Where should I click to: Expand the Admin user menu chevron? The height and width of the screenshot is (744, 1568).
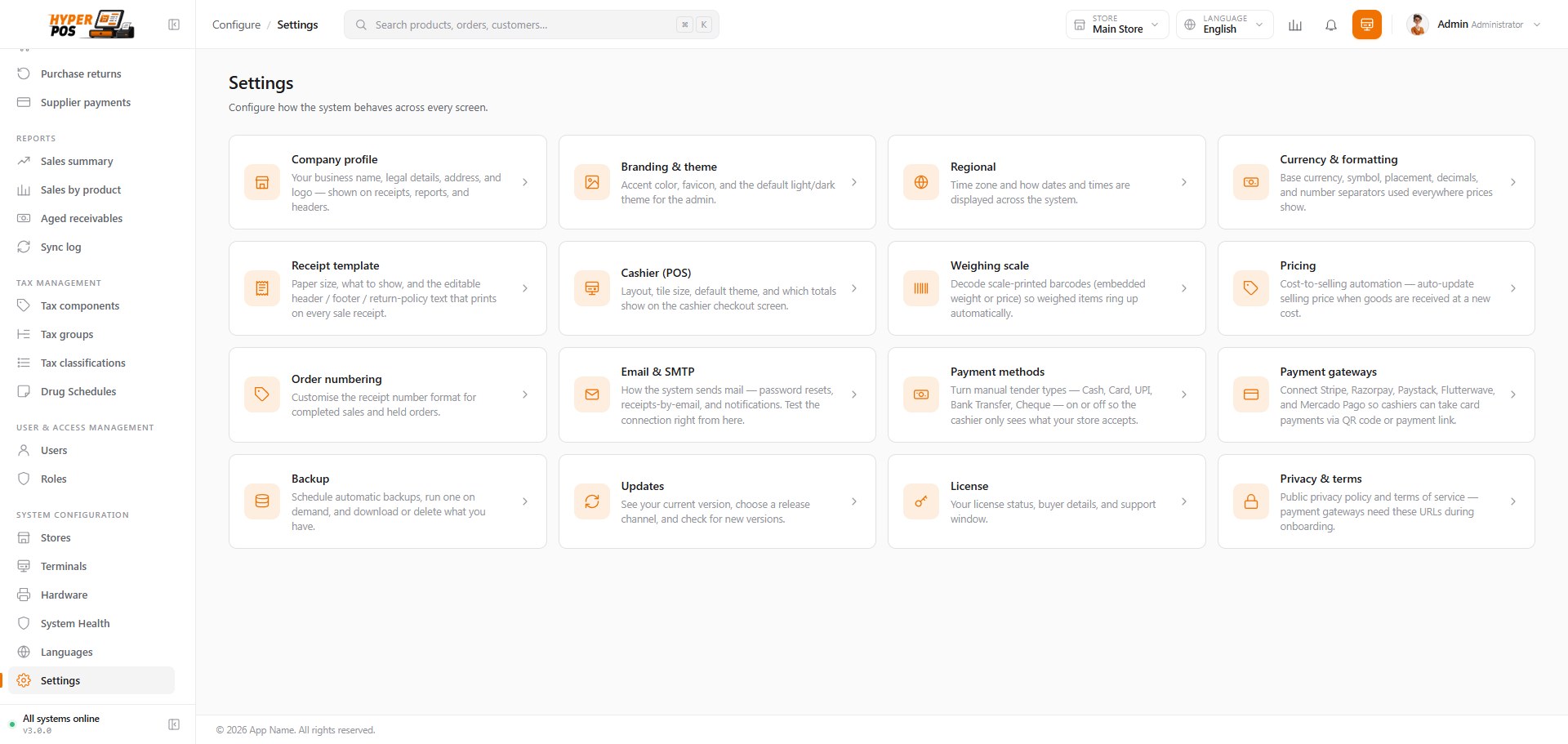[x=1537, y=25]
